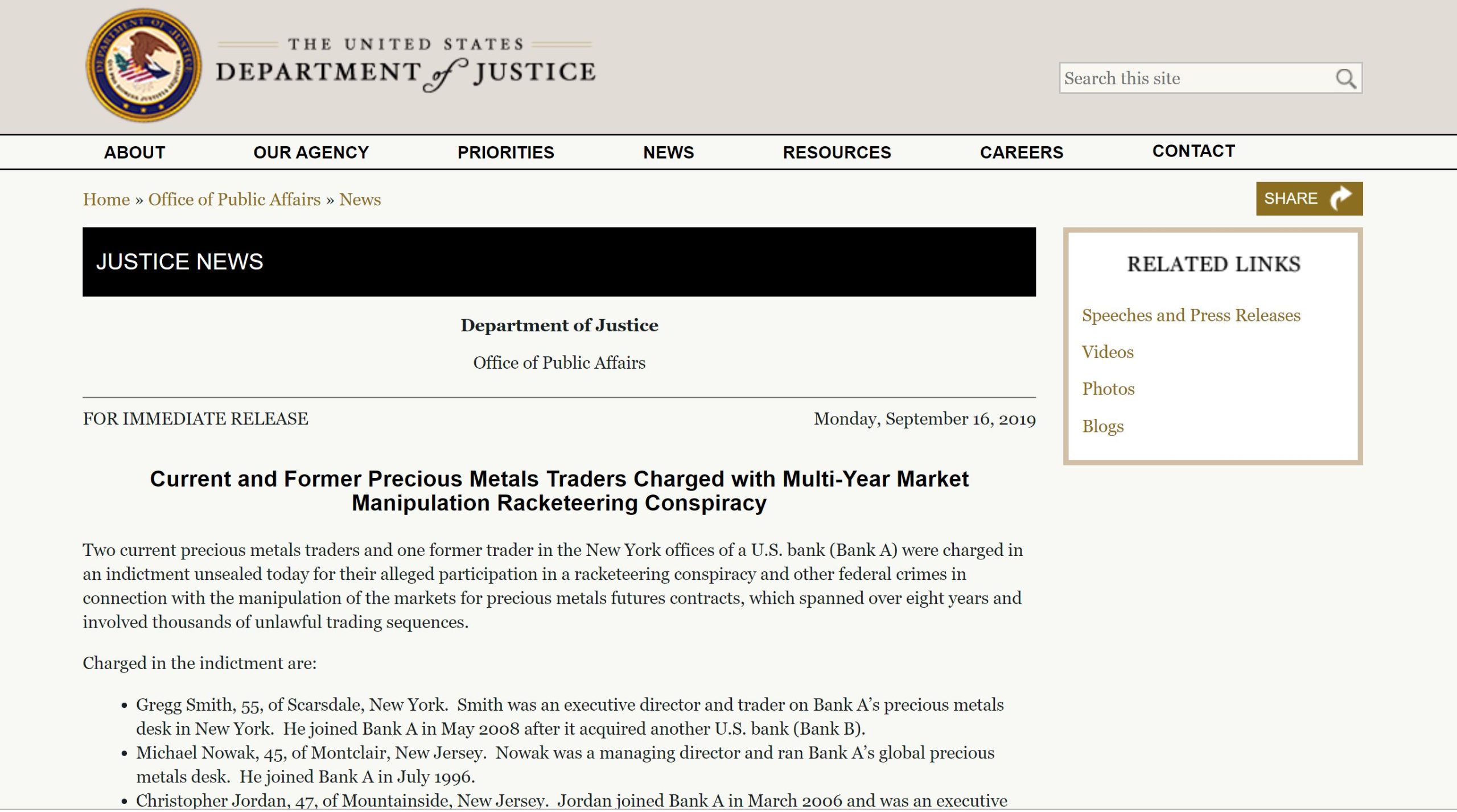Open Speeches and Press Releases link
Viewport: 1457px width, 812px height.
tap(1191, 315)
